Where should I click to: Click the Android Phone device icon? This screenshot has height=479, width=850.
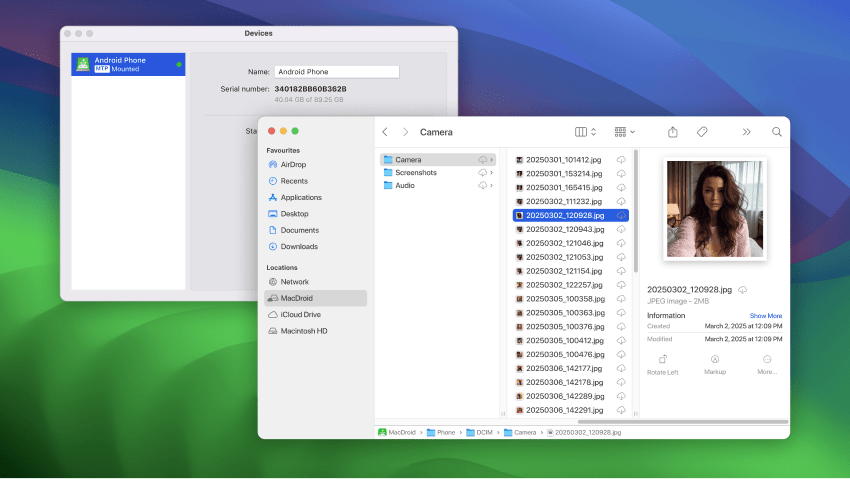(82, 64)
